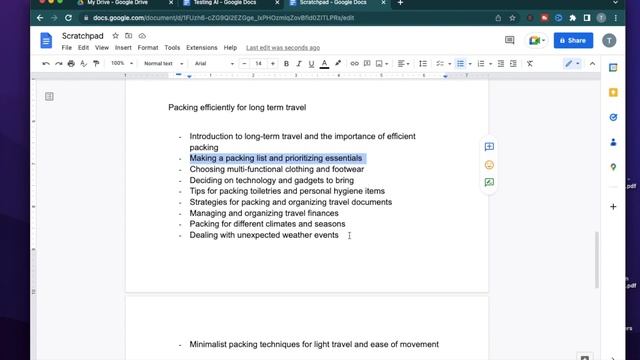Open Tasks in the side panel
Image resolution: width=640 pixels, height=360 pixels.
click(613, 118)
